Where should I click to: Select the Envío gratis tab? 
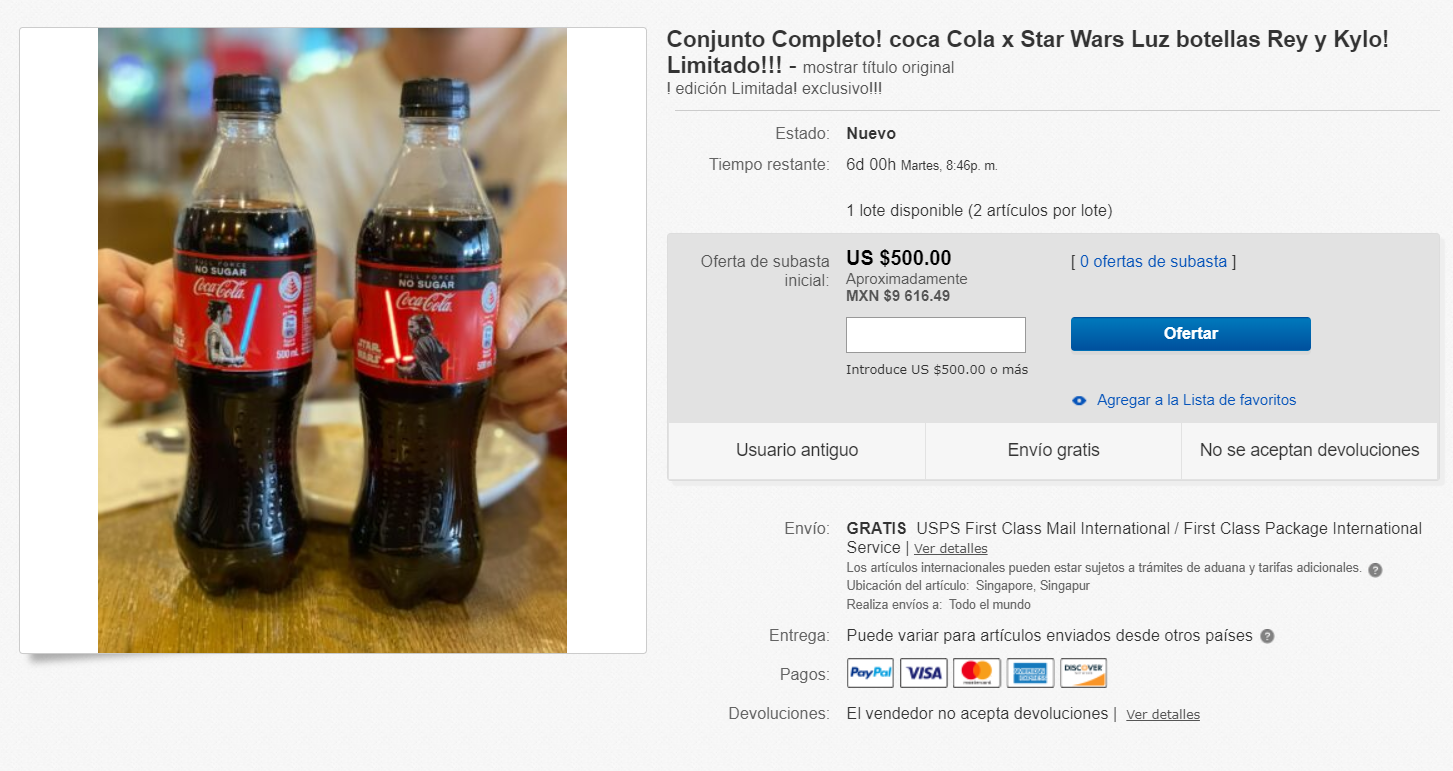pos(1053,450)
